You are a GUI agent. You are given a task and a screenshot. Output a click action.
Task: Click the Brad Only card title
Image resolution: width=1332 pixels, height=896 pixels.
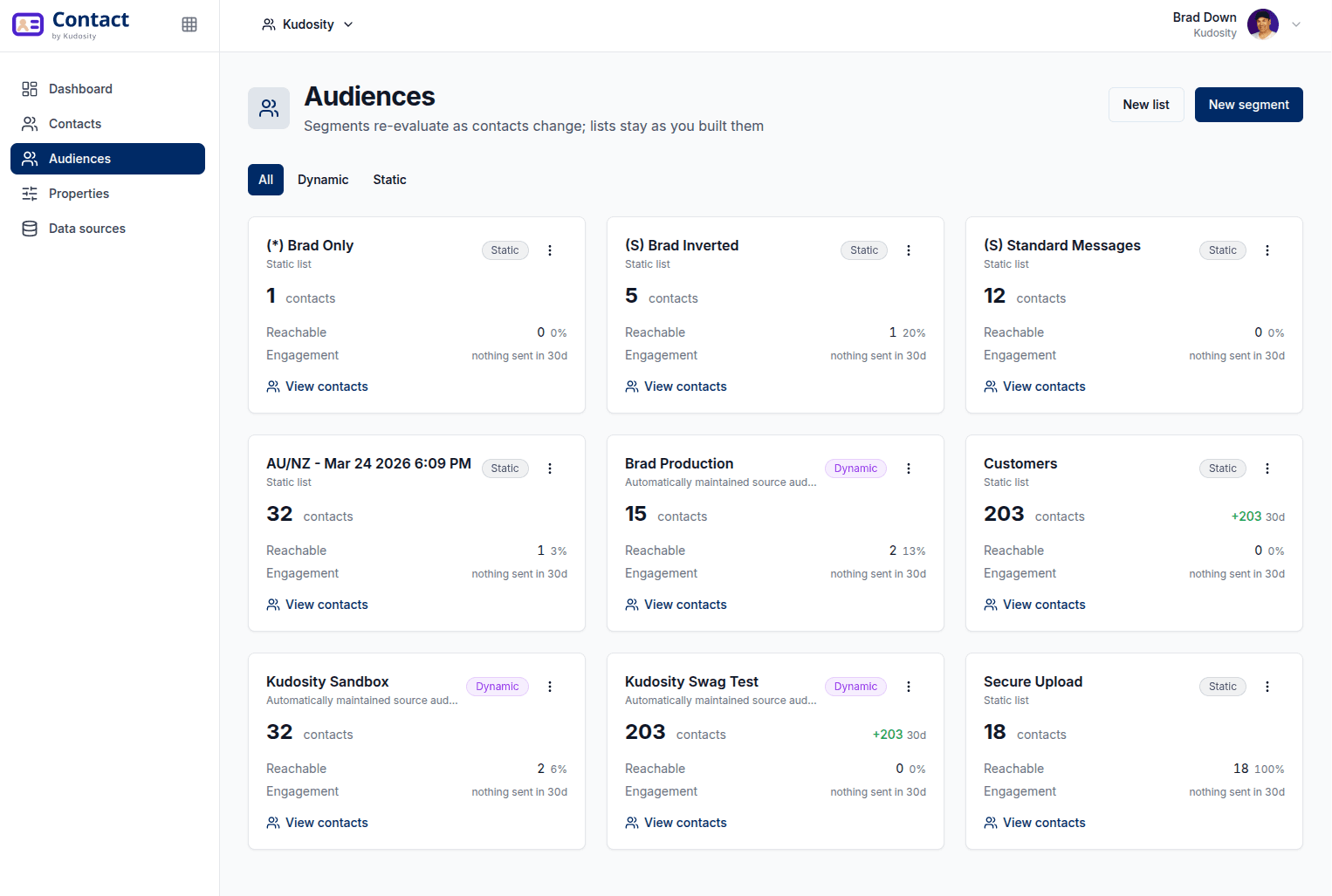pos(310,245)
